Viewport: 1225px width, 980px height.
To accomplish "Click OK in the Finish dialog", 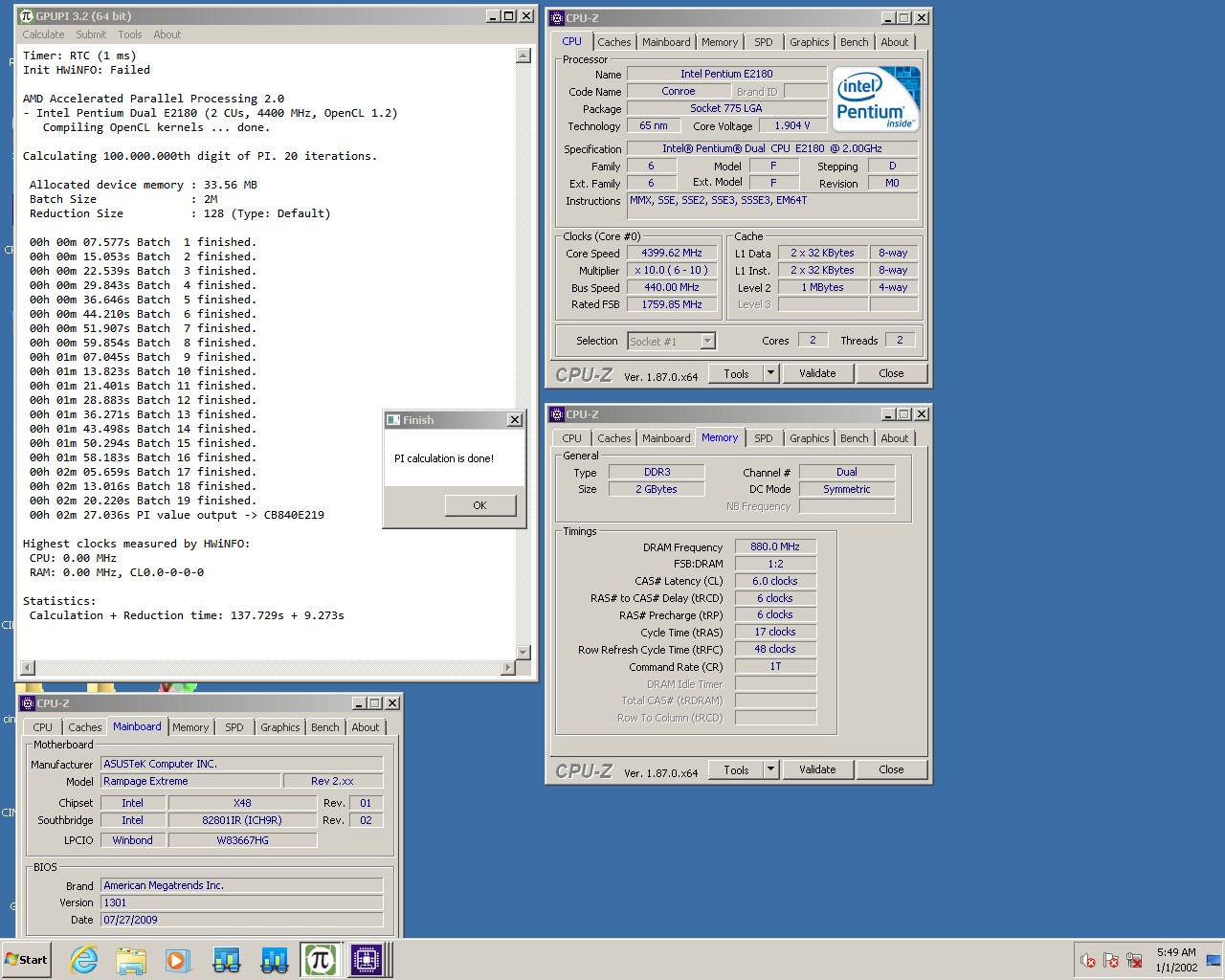I will click(x=480, y=505).
